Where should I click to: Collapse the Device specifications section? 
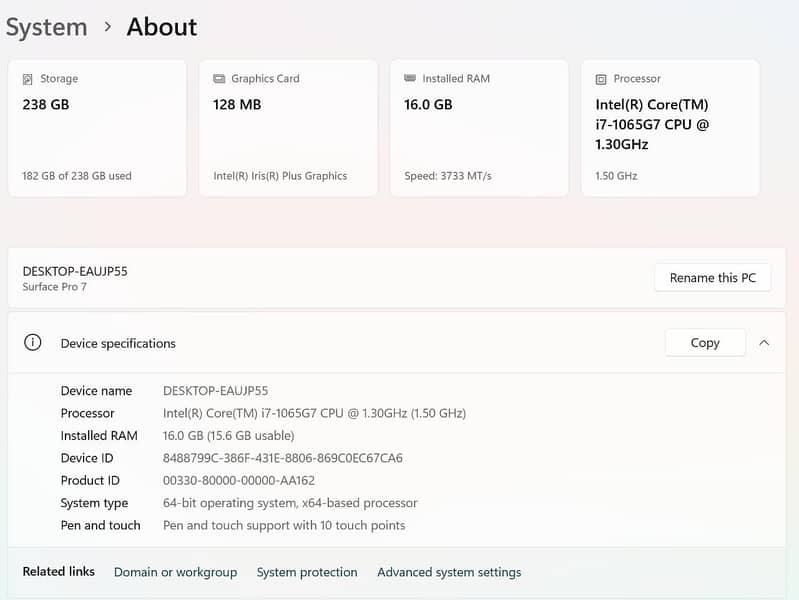click(x=764, y=342)
